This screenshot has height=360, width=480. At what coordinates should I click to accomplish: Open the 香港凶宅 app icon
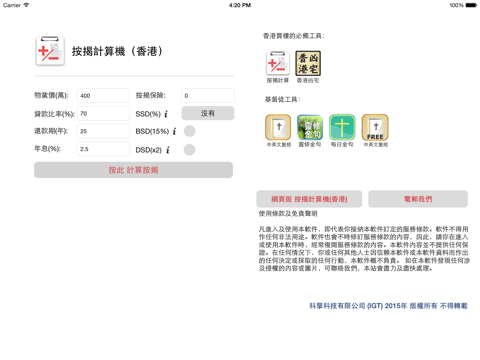[308, 63]
